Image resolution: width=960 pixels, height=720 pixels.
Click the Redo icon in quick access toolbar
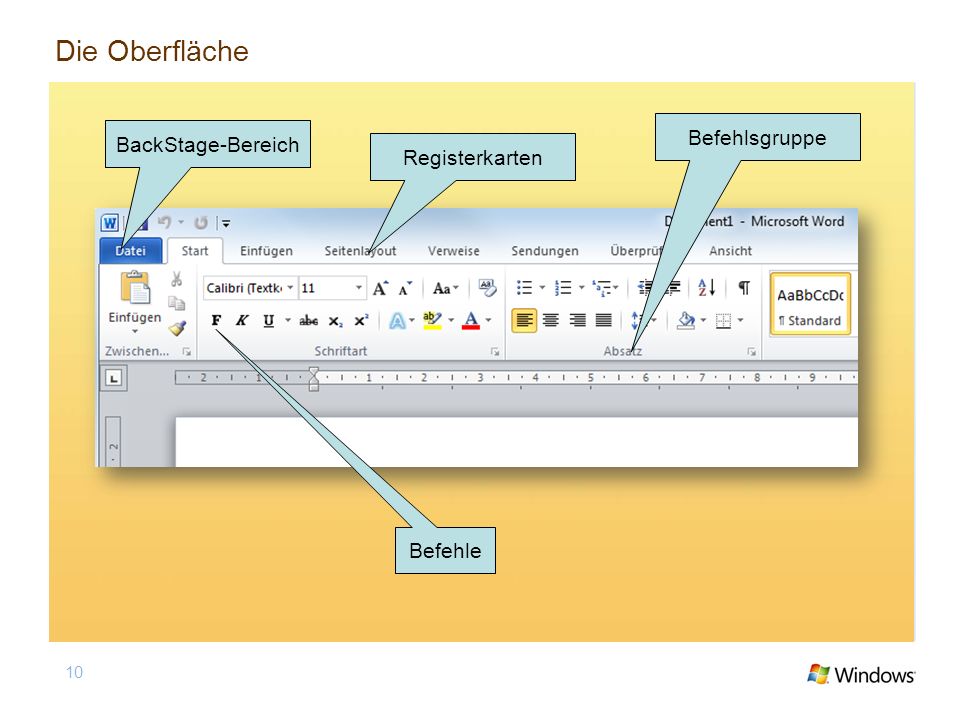201,223
